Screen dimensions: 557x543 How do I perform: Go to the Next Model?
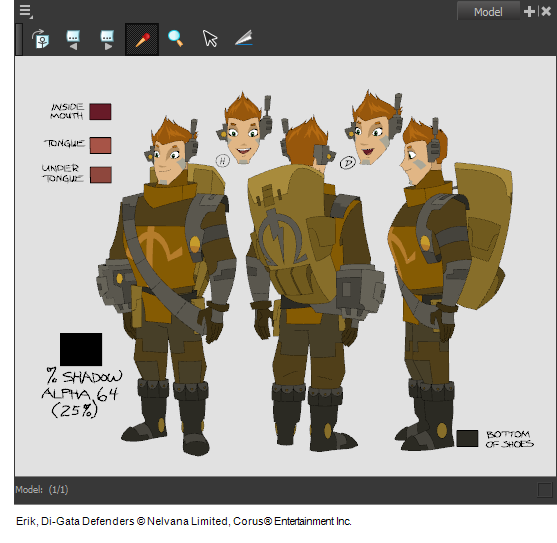point(107,40)
